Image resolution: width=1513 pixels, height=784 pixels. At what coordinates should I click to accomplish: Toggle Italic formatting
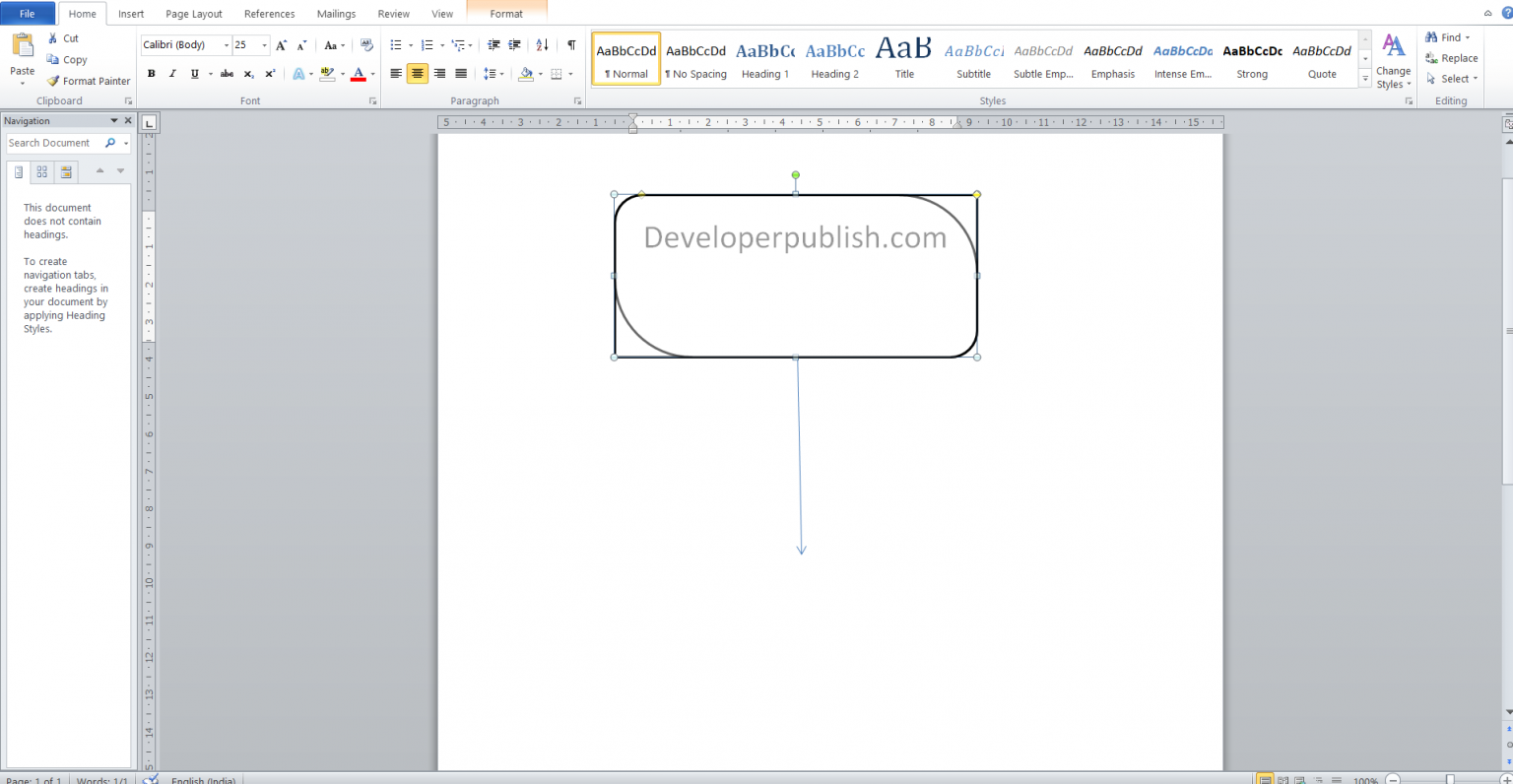(171, 73)
